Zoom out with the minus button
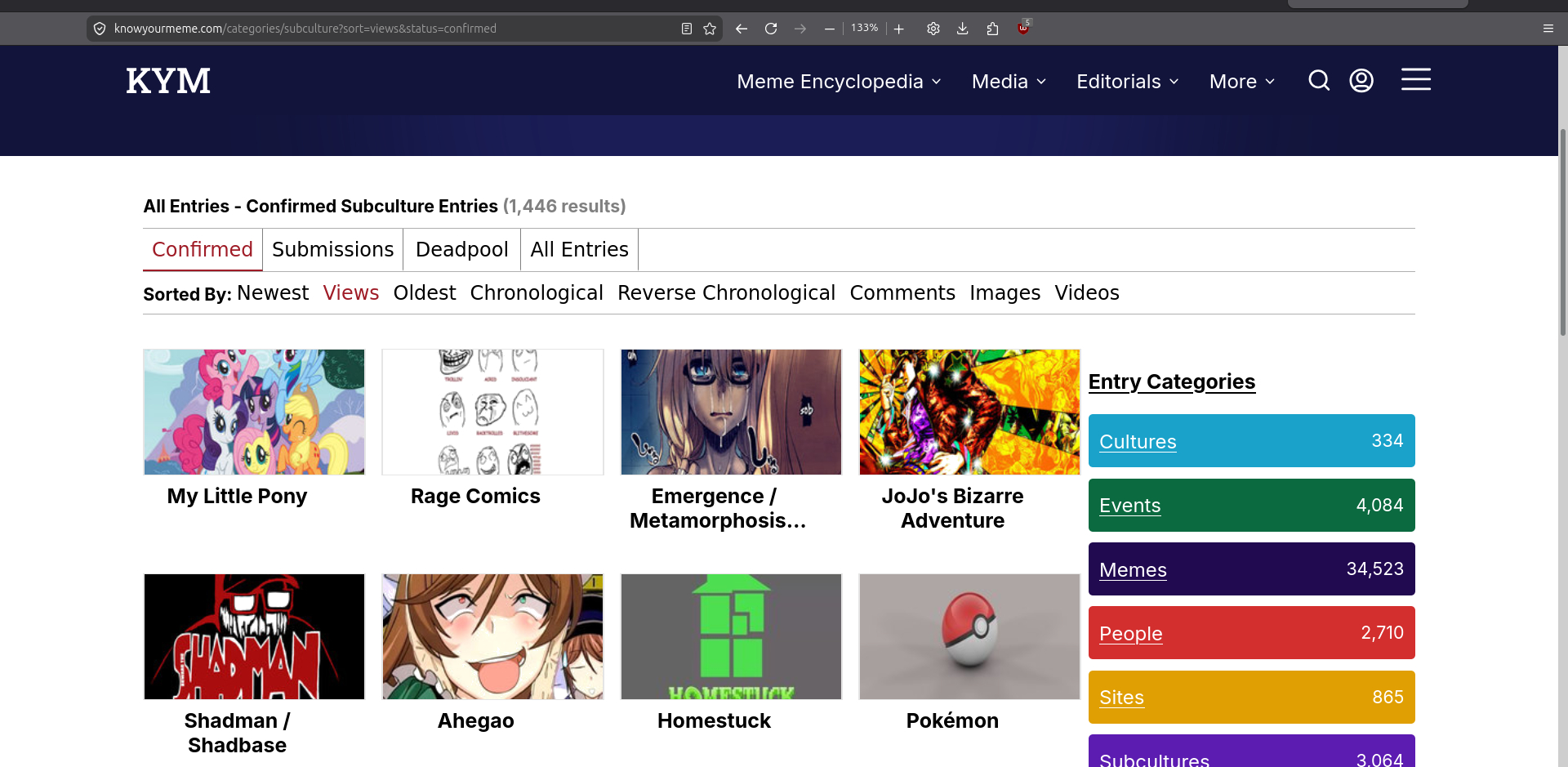 [x=830, y=29]
